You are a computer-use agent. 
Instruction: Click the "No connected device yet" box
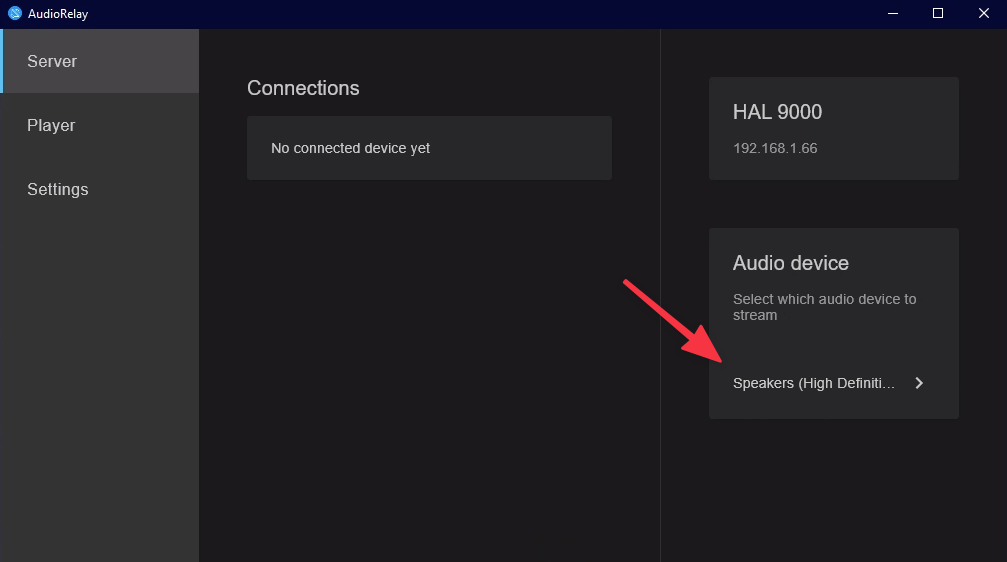[429, 148]
